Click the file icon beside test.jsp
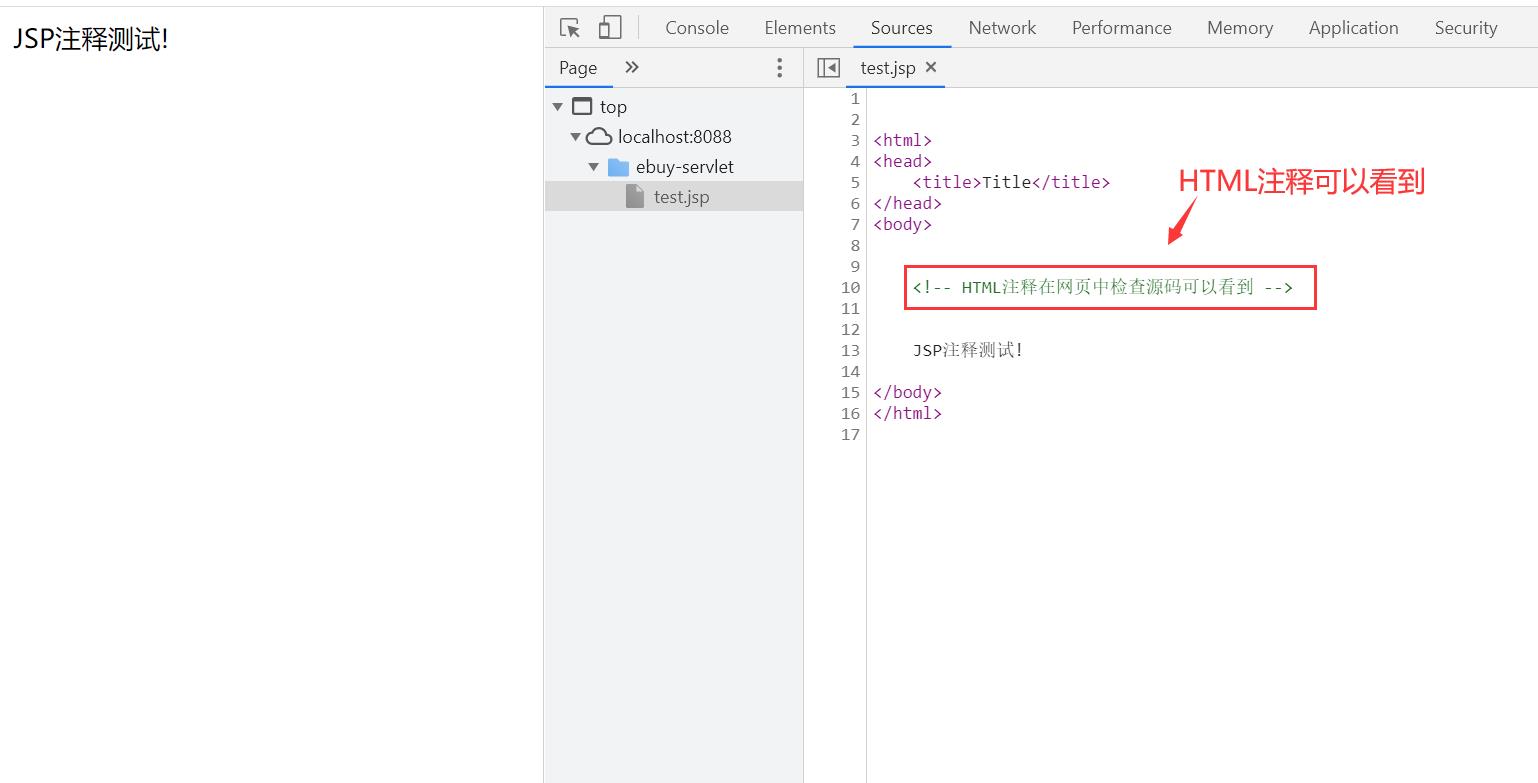1538x783 pixels. coord(635,196)
